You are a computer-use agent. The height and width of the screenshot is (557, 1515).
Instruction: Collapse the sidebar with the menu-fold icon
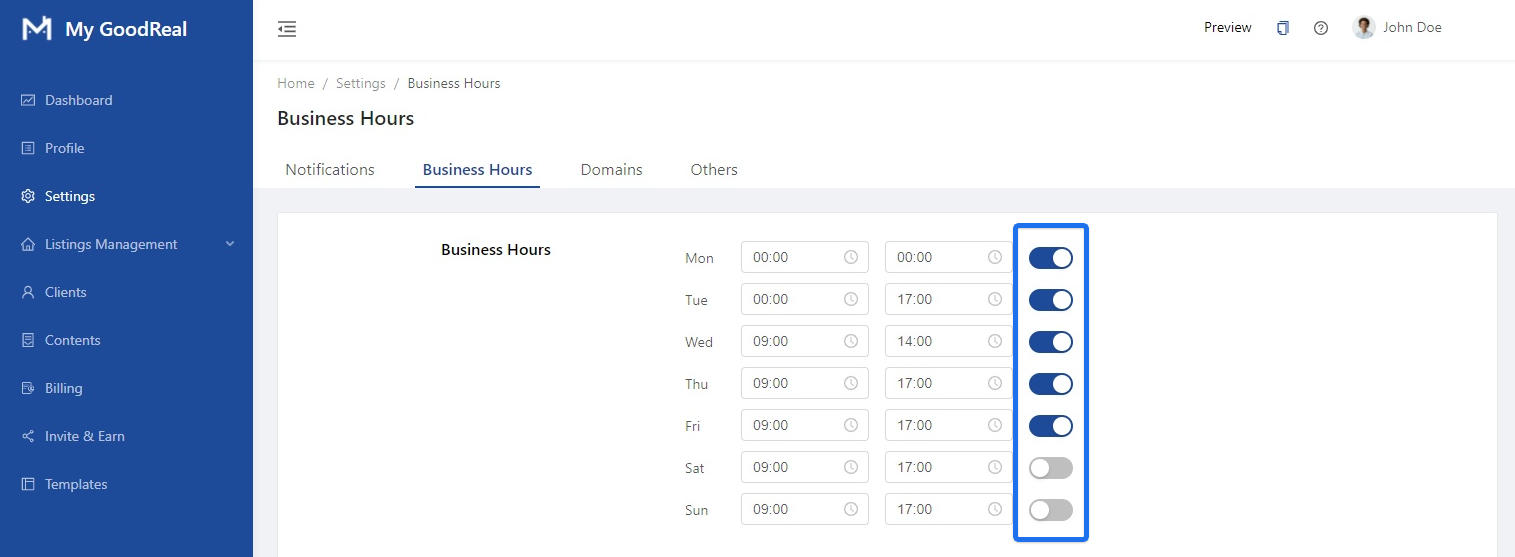[x=287, y=29]
